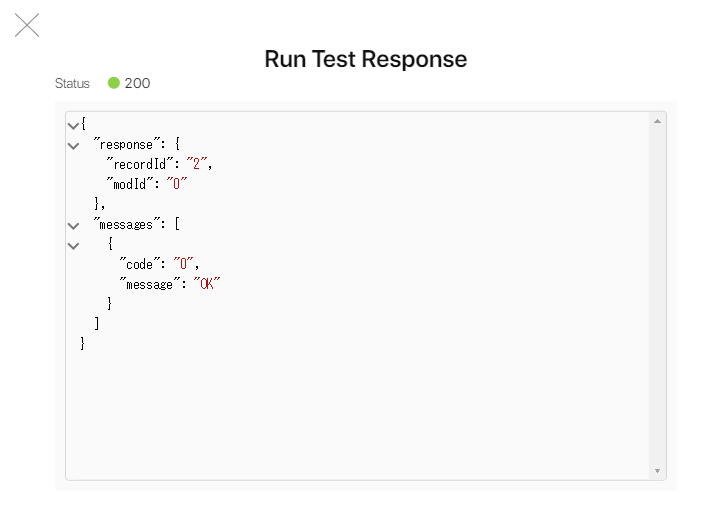Collapse the "response" object node
The width and height of the screenshot is (710, 515).
point(73,146)
